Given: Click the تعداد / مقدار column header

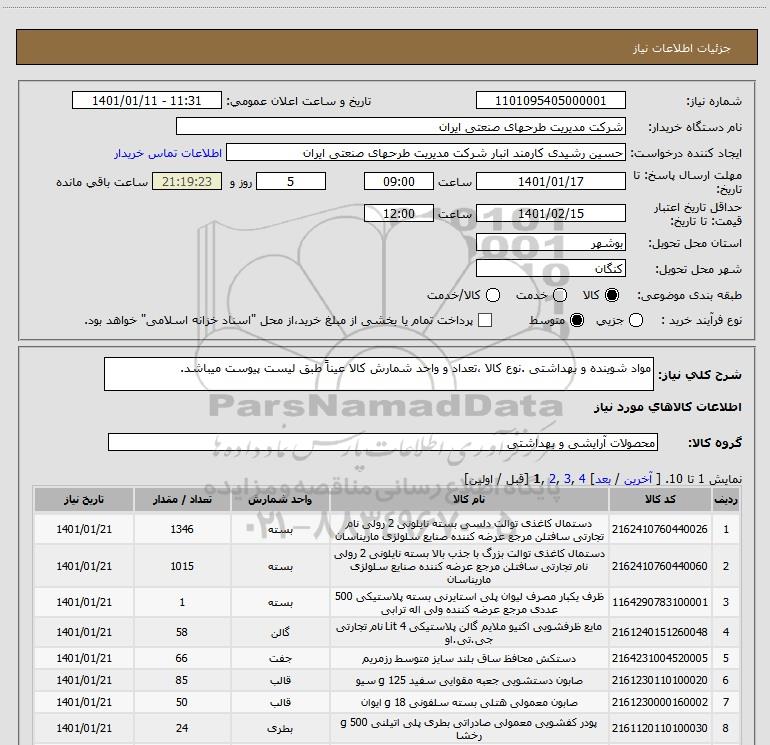Looking at the screenshot, I should tap(182, 499).
